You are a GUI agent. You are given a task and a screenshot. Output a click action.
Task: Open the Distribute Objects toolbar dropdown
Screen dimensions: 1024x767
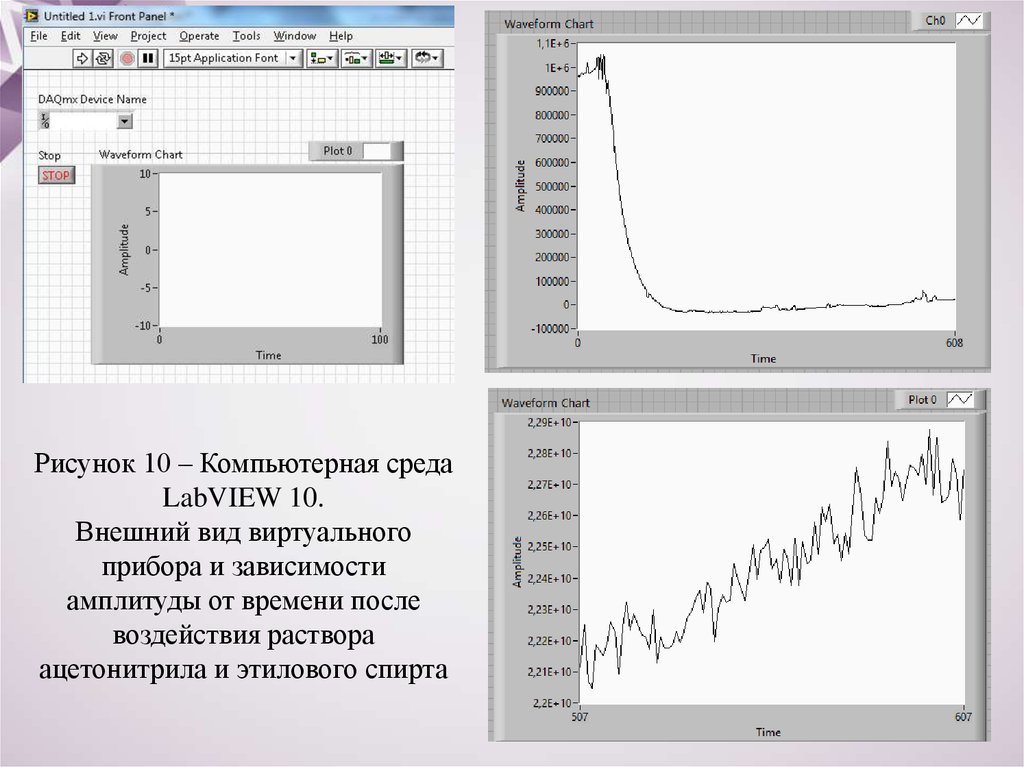coord(357,58)
